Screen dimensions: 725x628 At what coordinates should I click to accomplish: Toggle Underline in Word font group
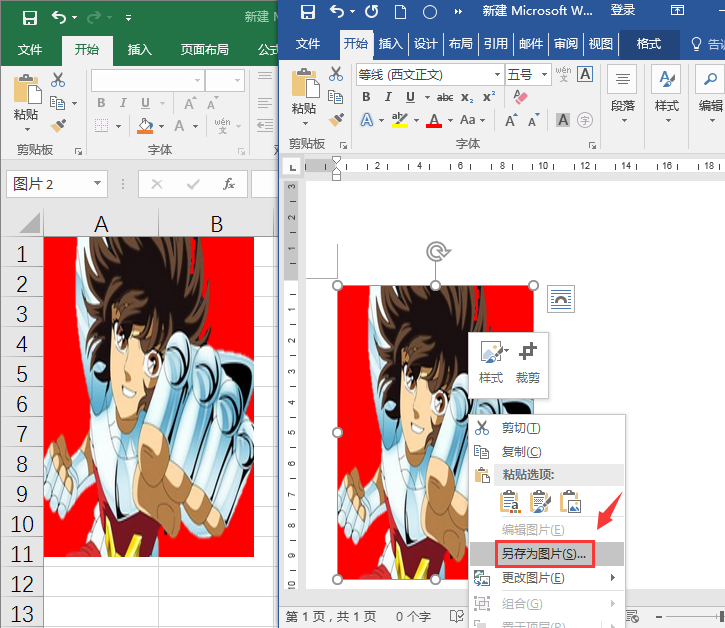[x=410, y=97]
